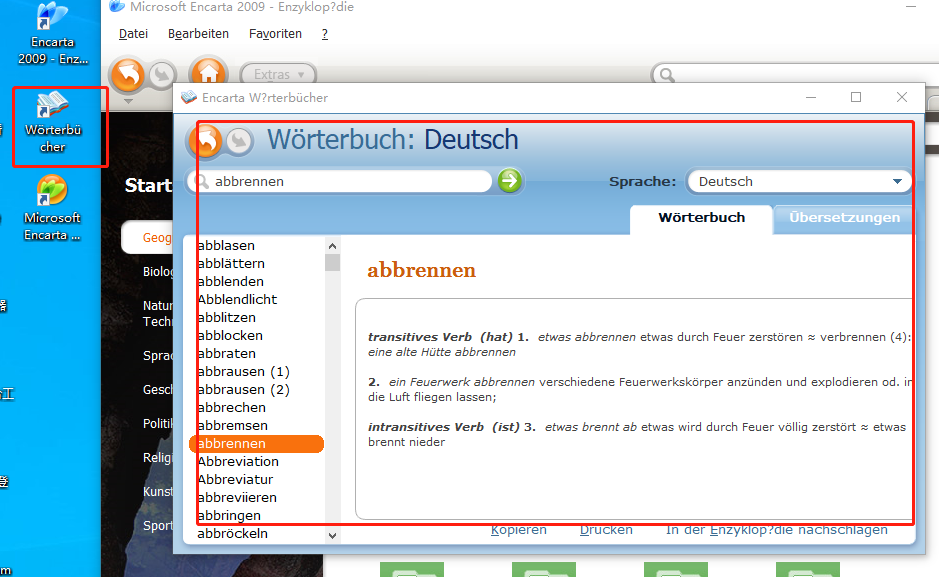Select abblenden in the word list
Image resolution: width=939 pixels, height=577 pixels.
230,281
